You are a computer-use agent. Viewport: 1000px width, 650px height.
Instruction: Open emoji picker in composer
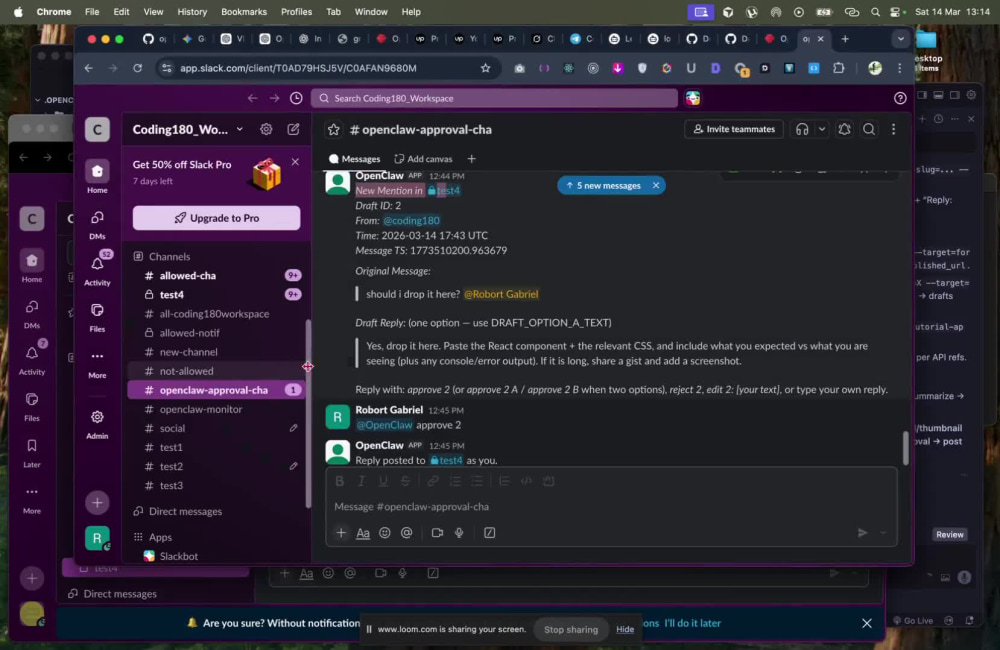pyautogui.click(x=385, y=533)
